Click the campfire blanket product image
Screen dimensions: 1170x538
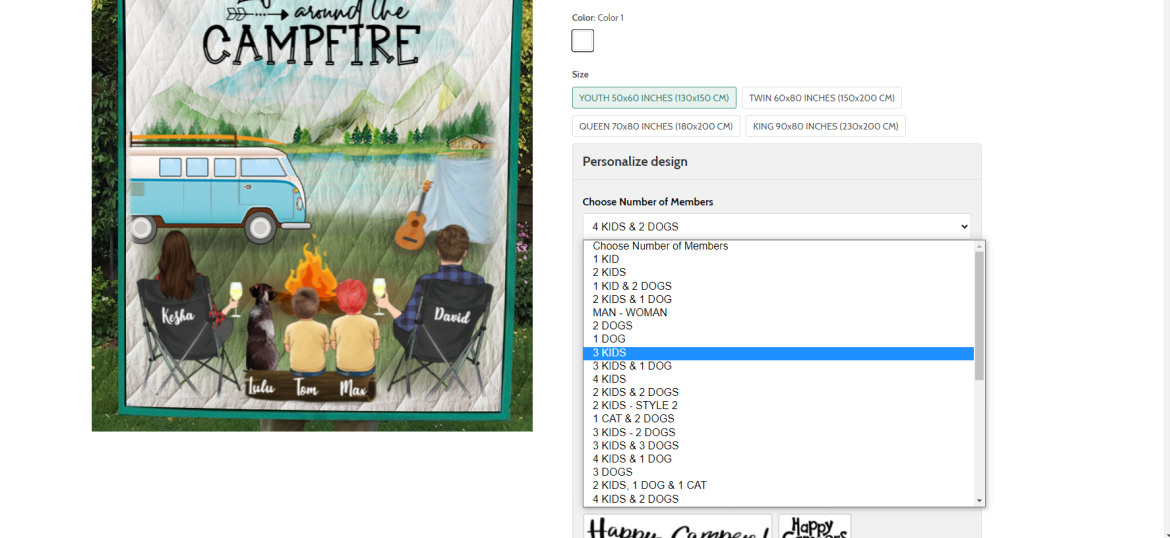312,215
